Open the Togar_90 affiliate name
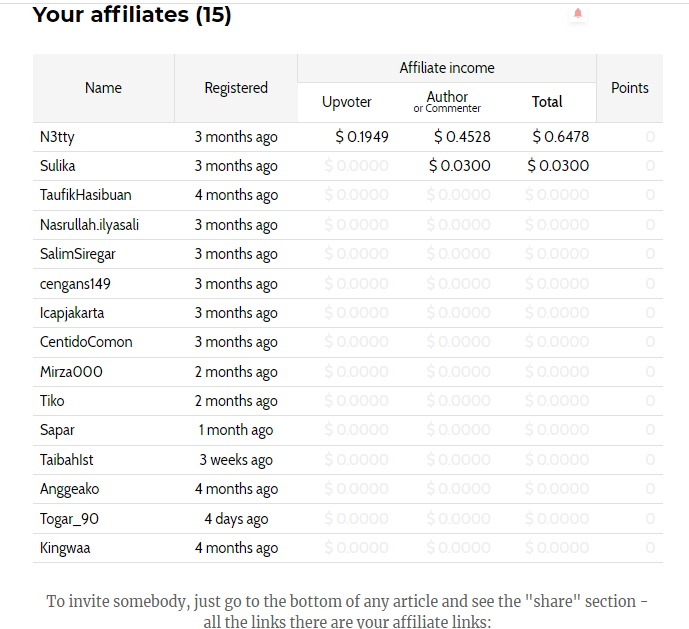Viewport: 689px width, 629px height. click(x=69, y=519)
